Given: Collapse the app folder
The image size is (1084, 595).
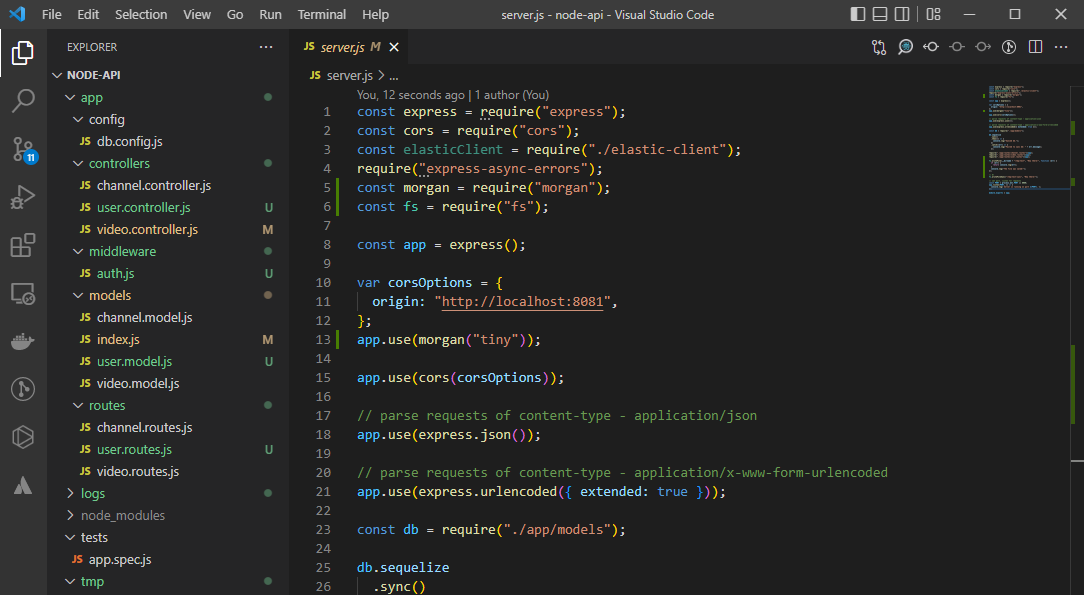Looking at the screenshot, I should coord(70,97).
